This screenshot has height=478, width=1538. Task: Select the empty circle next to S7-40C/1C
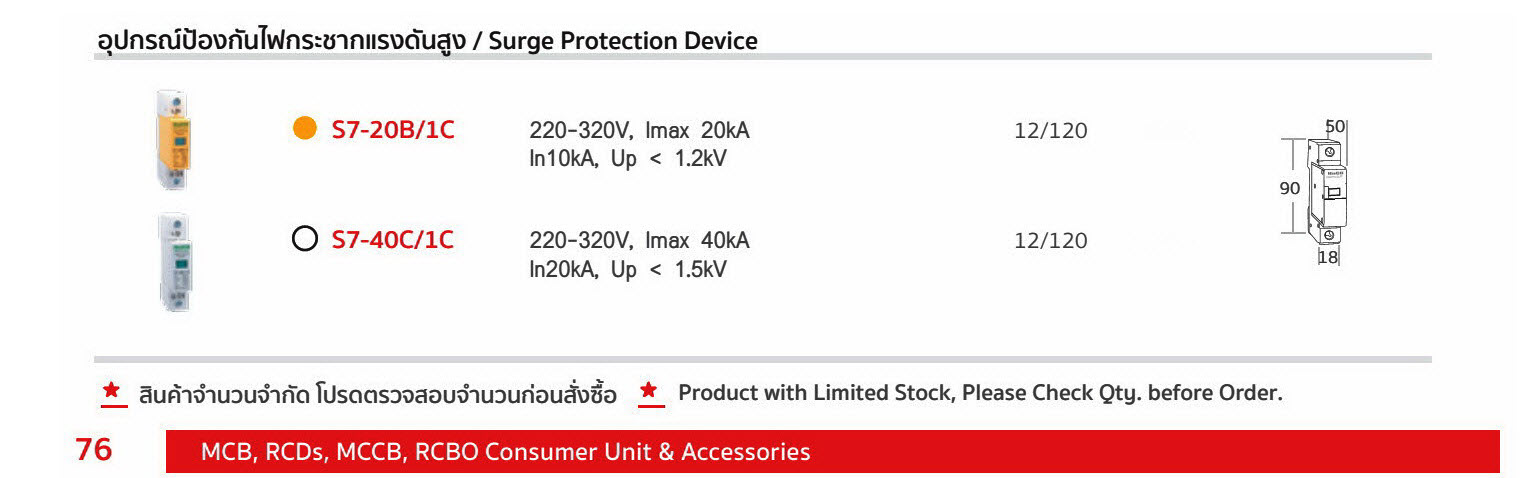click(x=305, y=240)
